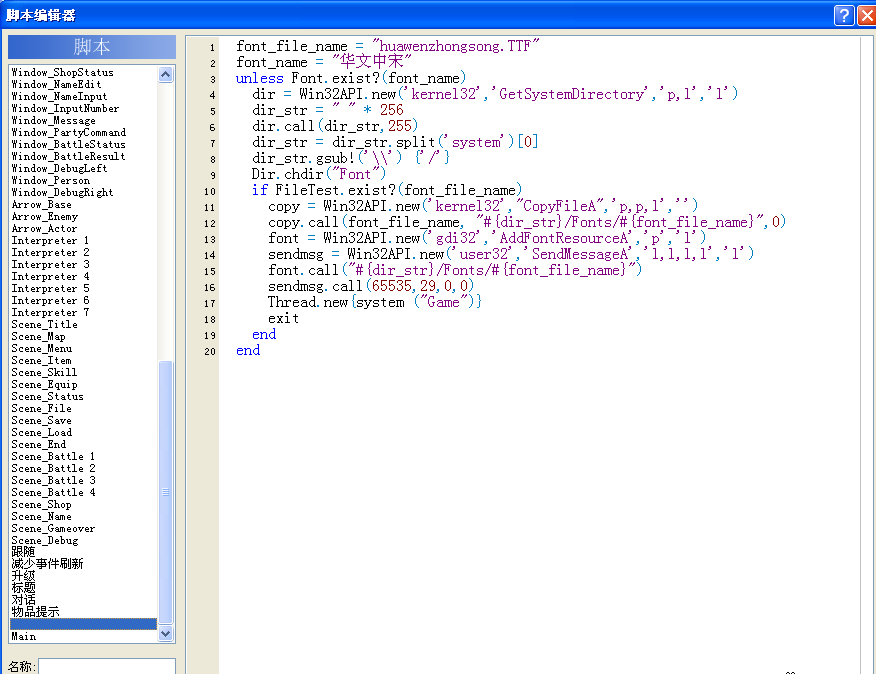Click the script name input field
876x674 pixels.
(x=107, y=666)
